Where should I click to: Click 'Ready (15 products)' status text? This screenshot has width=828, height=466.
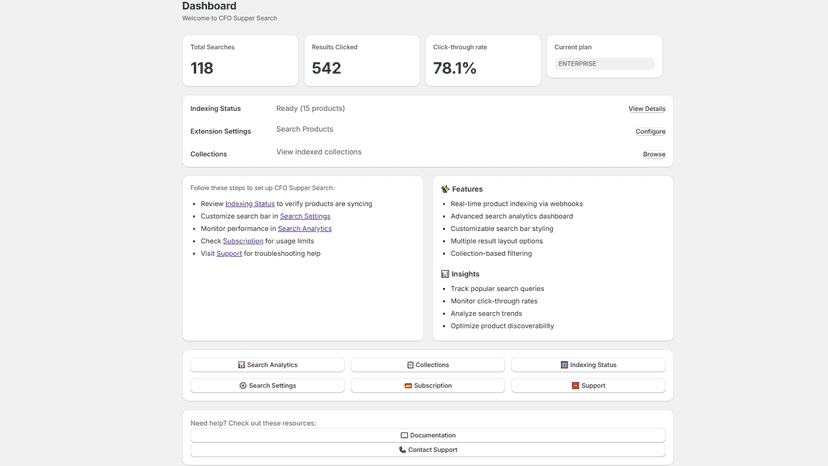(310, 108)
